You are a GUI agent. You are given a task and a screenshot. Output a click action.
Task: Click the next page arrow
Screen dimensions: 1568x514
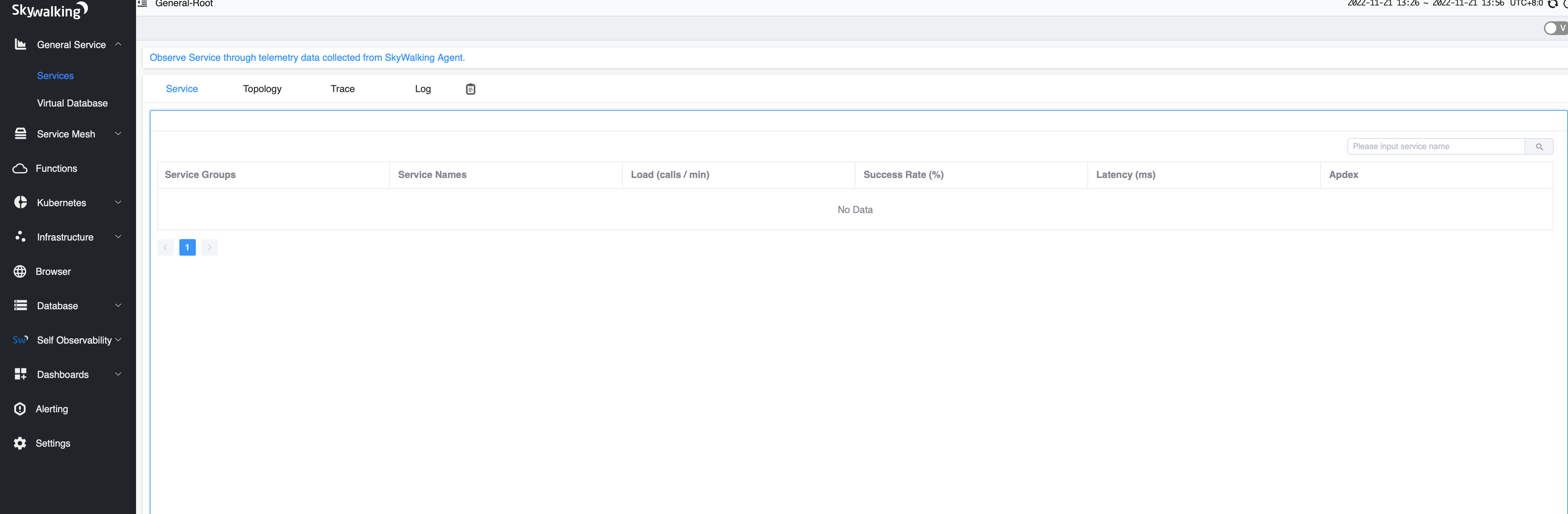[x=209, y=247]
